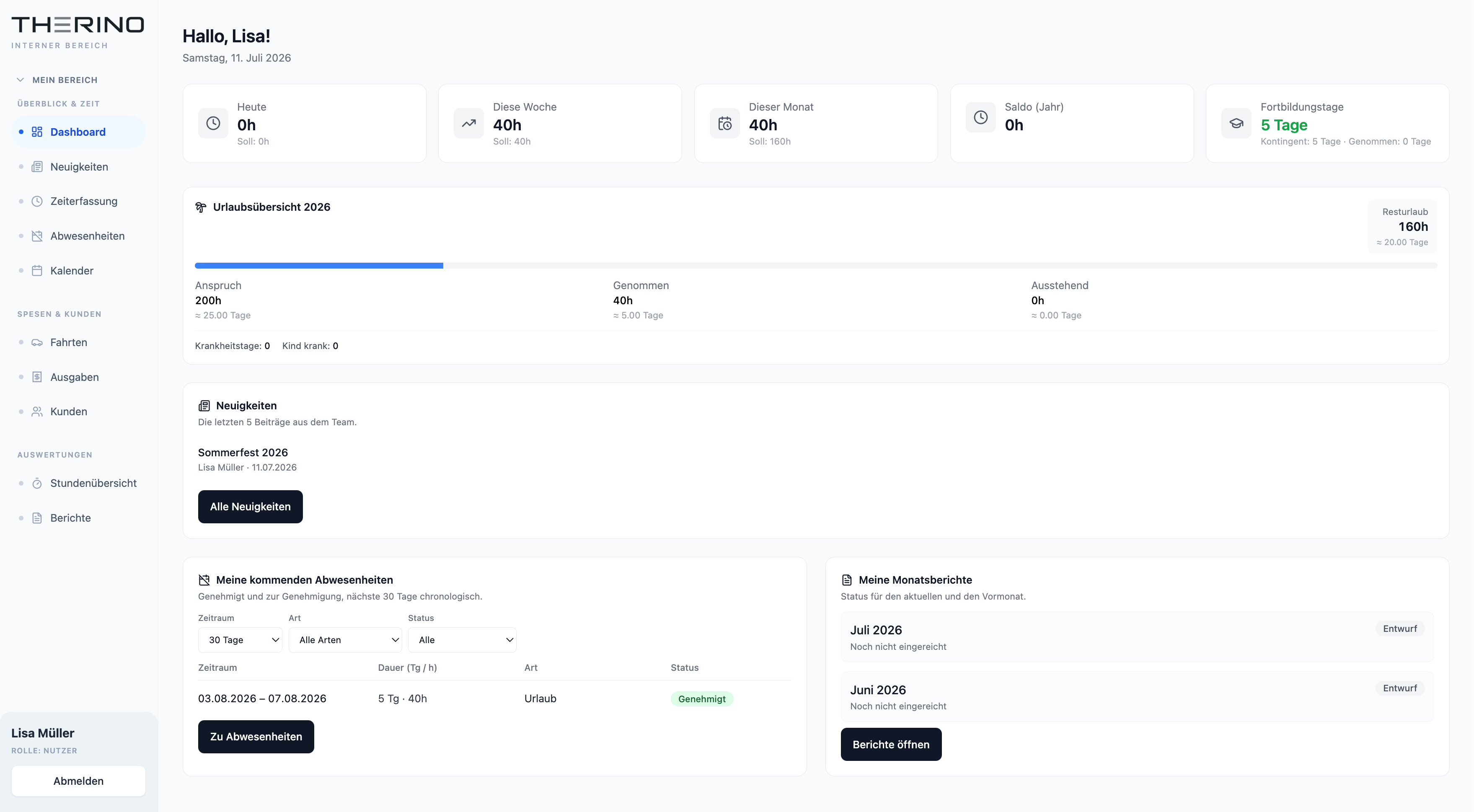Viewport: 1474px width, 812px height.
Task: Click the 'Krankheitstage: 0' text
Action: click(x=232, y=346)
